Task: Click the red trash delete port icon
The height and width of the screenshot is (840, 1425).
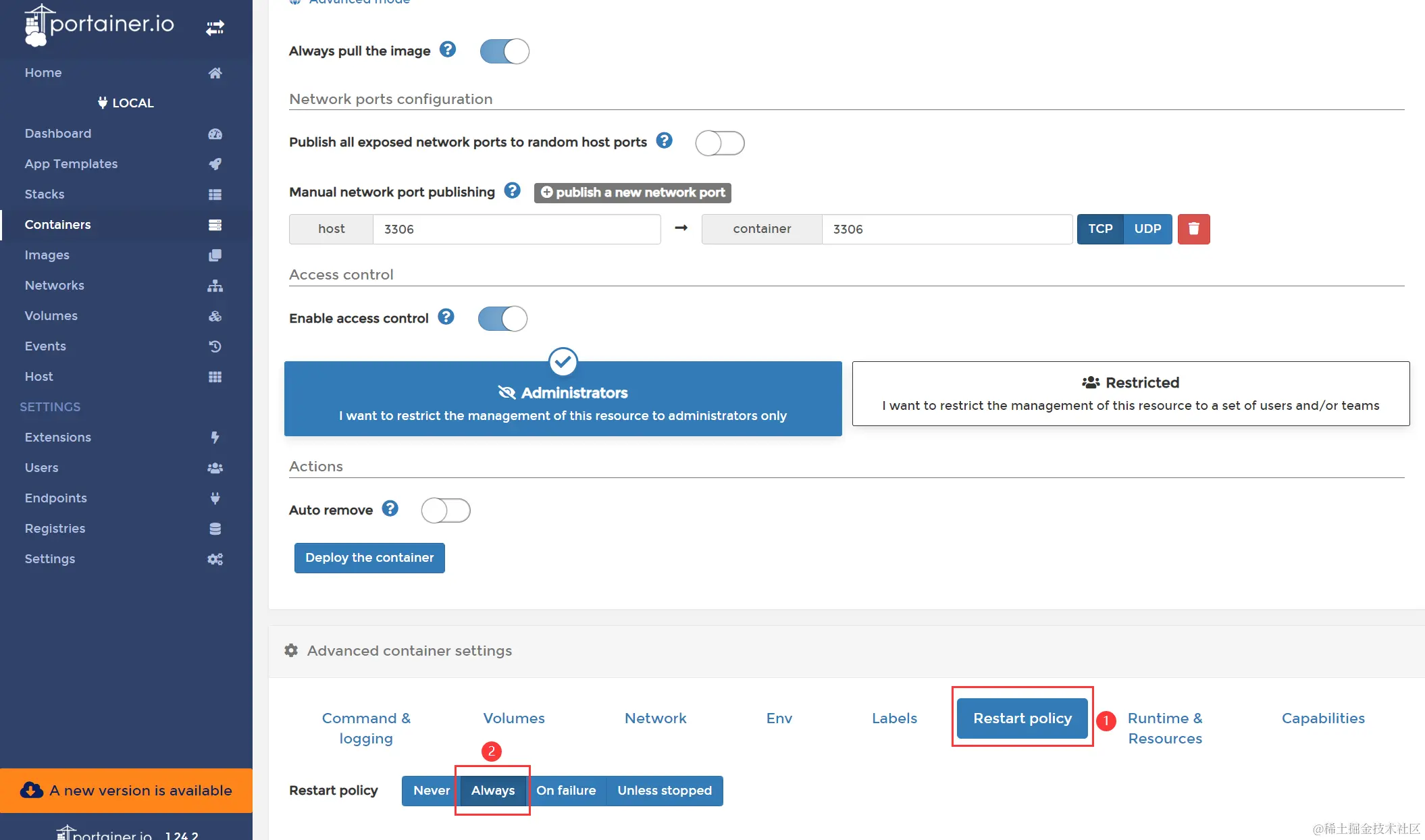Action: coord(1193,229)
